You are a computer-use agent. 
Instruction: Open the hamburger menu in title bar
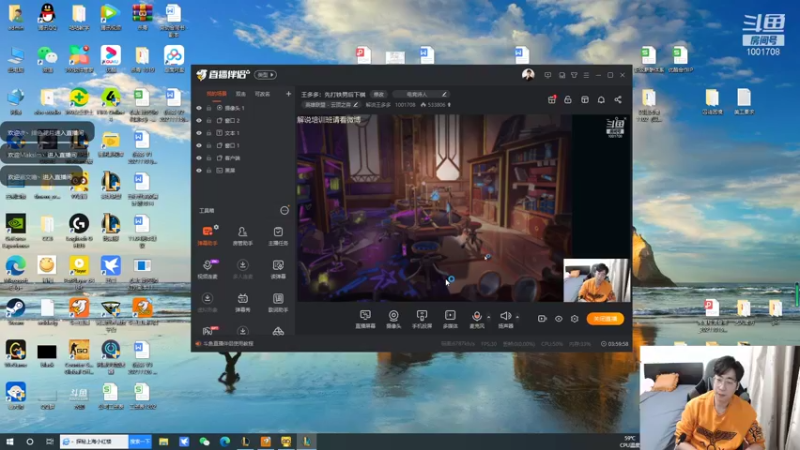[586, 75]
